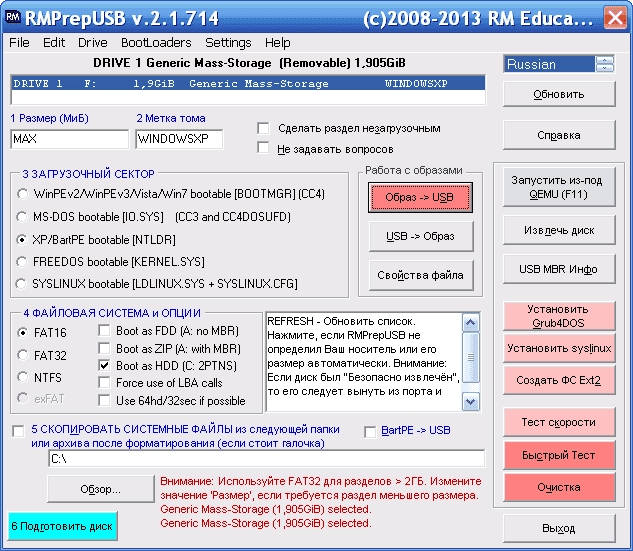This screenshot has width=633, height=551.
Task: Open the Edit menu
Action: pyautogui.click(x=54, y=43)
